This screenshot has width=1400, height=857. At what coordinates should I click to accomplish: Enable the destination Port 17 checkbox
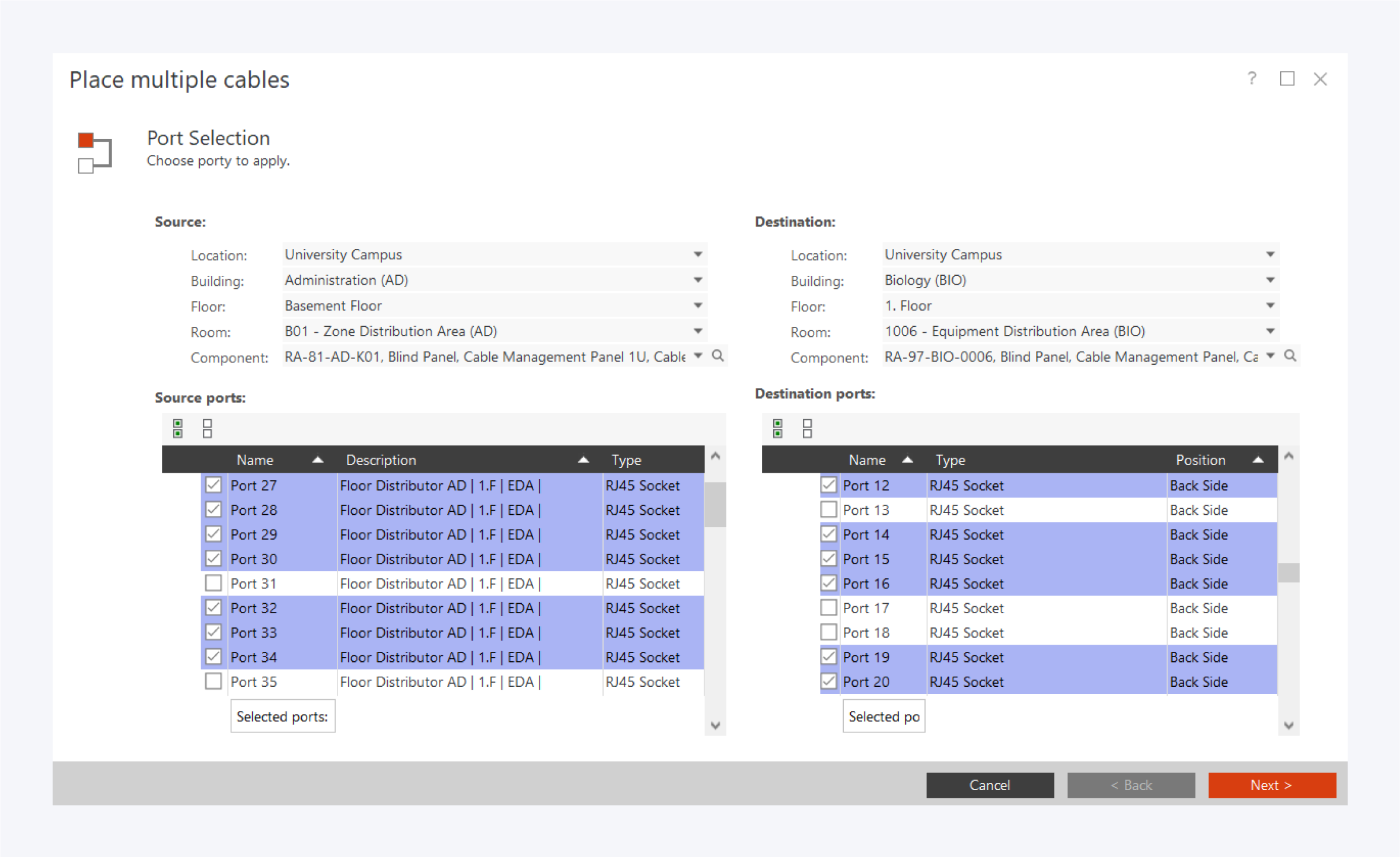coord(828,608)
